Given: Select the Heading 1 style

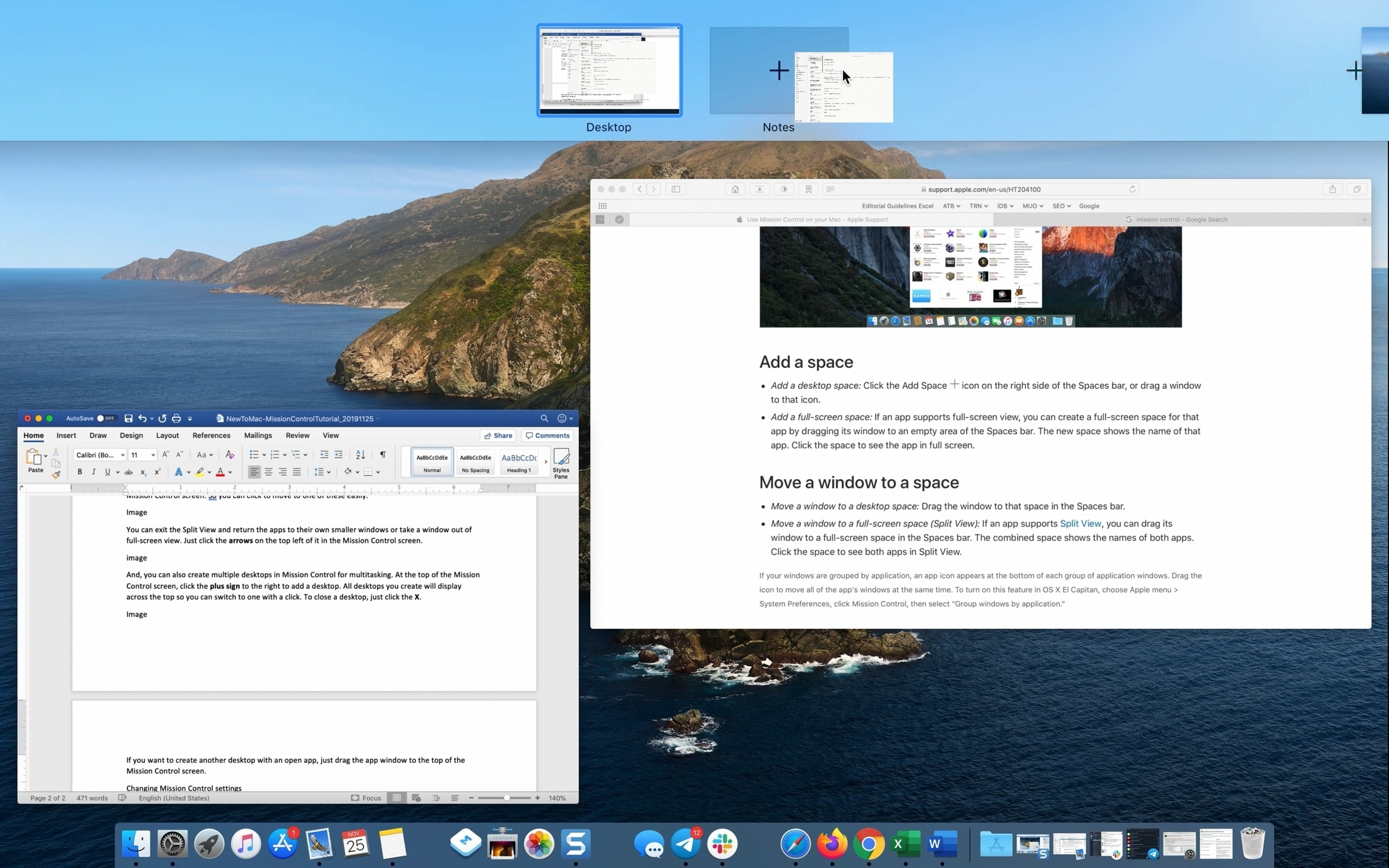Looking at the screenshot, I should [x=518, y=461].
